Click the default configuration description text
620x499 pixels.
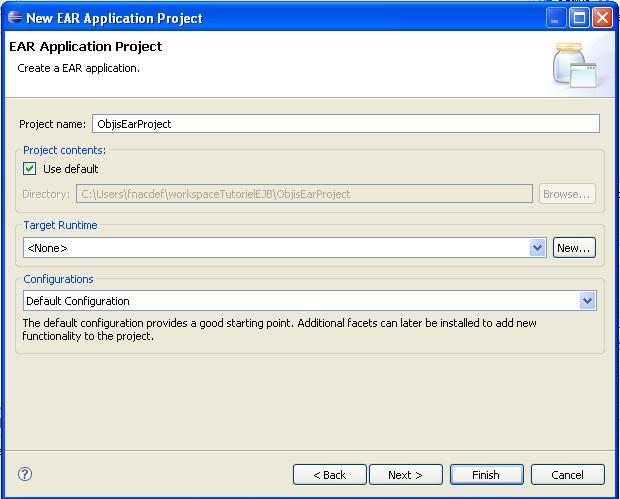click(279, 329)
